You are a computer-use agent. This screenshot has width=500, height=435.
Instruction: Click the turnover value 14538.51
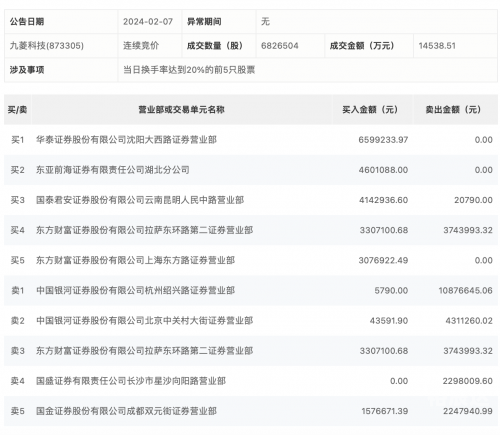pos(437,46)
